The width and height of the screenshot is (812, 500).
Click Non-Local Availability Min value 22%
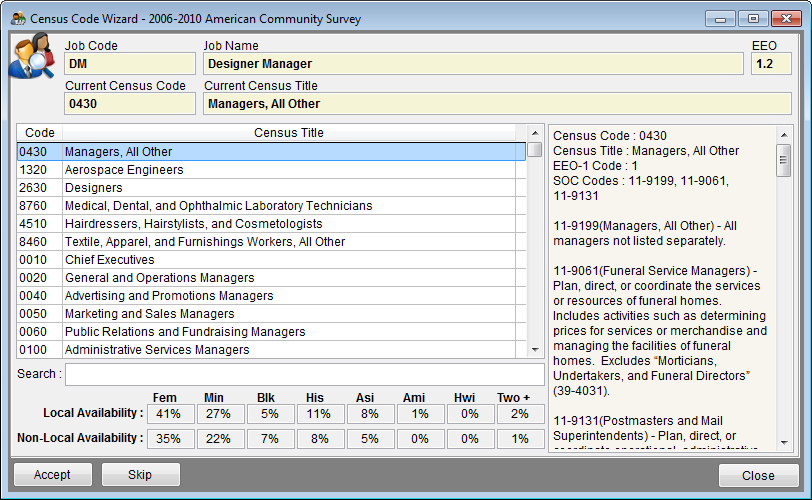click(x=221, y=439)
